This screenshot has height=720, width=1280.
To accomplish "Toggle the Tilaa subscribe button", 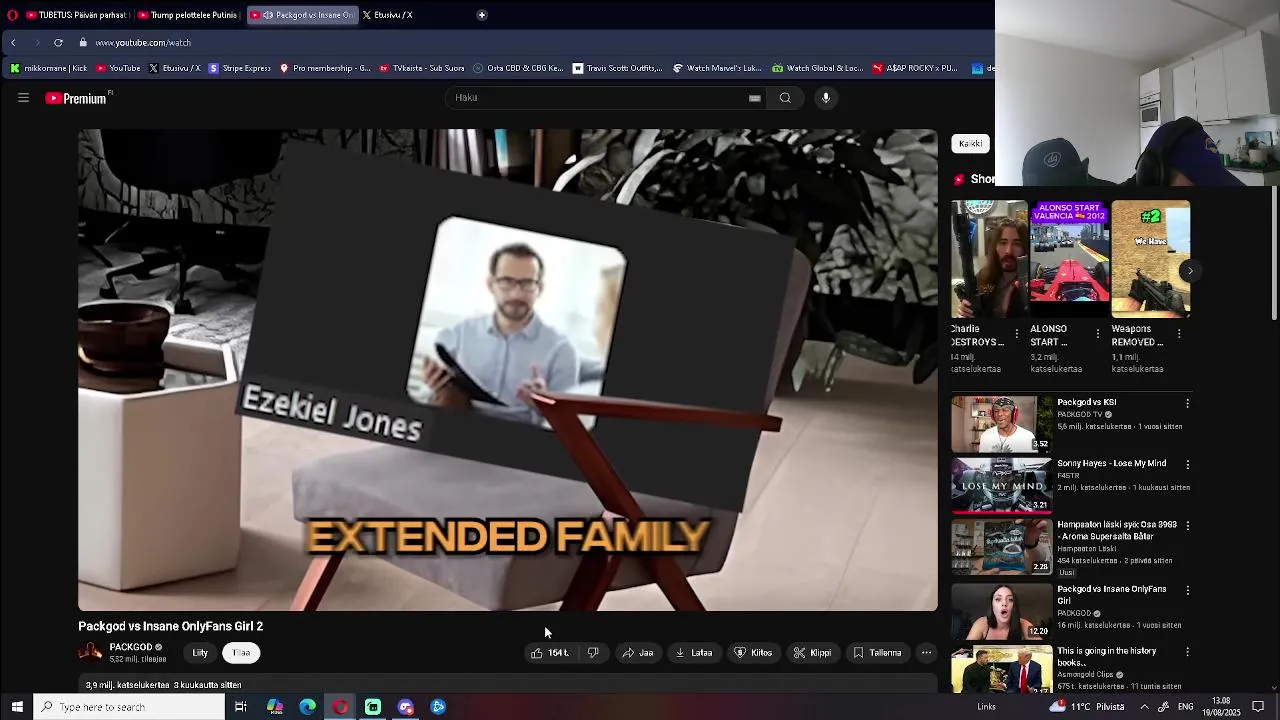I will tap(241, 653).
